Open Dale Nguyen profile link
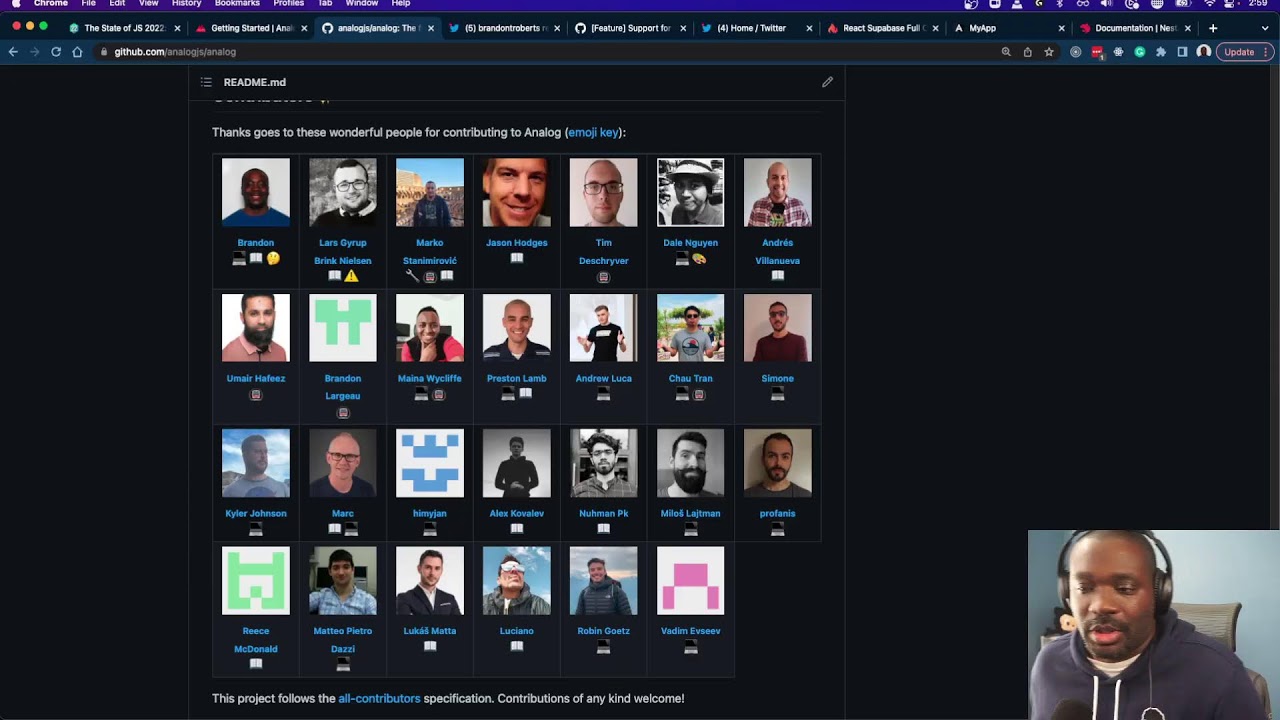Screen dimensions: 1280x720 coord(690,243)
